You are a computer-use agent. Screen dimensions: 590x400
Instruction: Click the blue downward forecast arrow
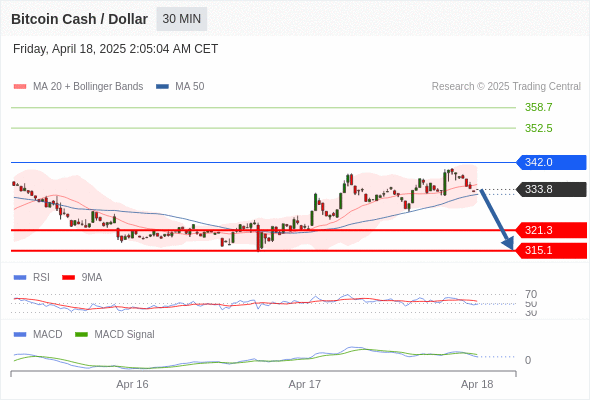point(497,219)
